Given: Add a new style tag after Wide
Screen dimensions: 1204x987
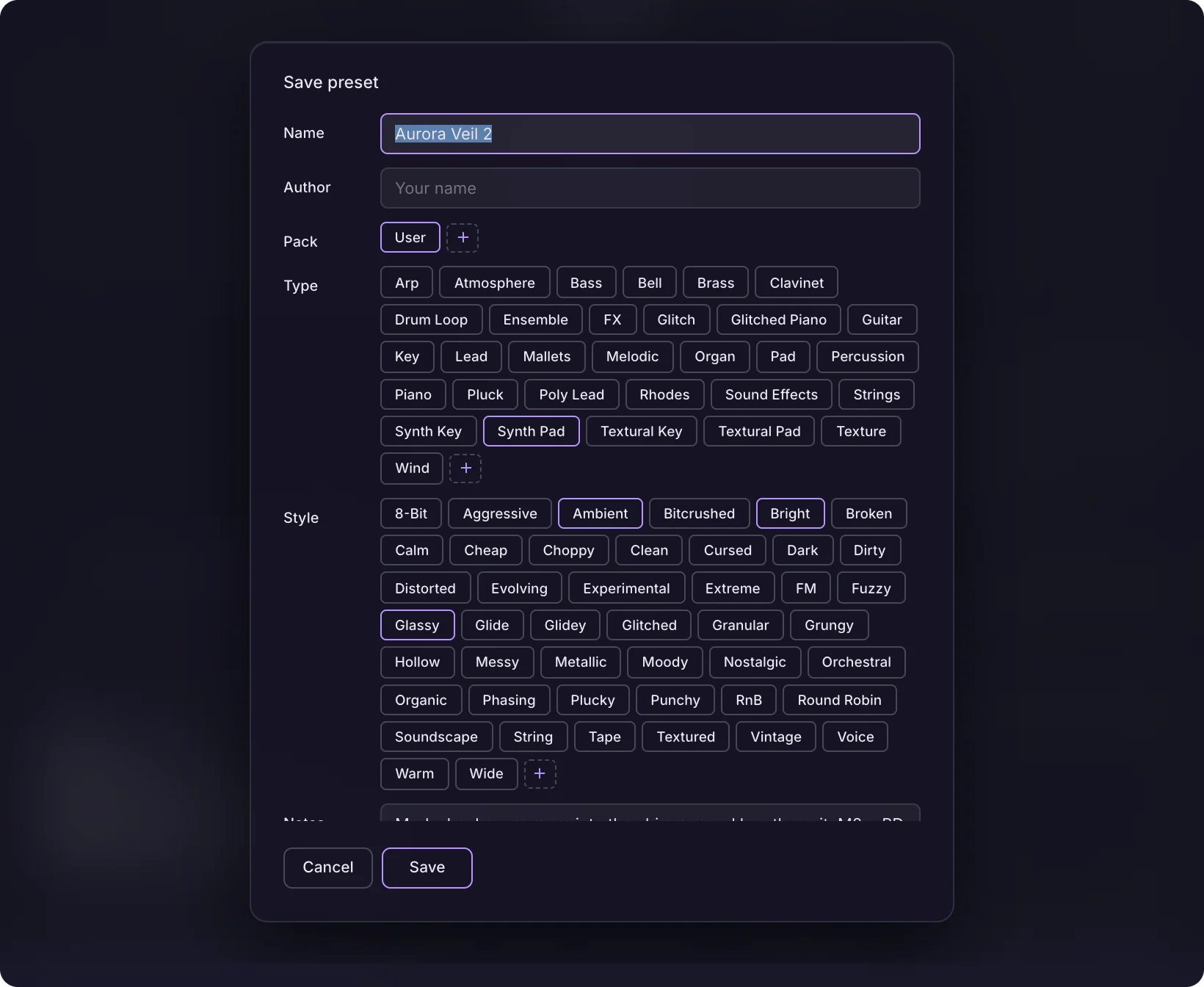Looking at the screenshot, I should pyautogui.click(x=540, y=773).
